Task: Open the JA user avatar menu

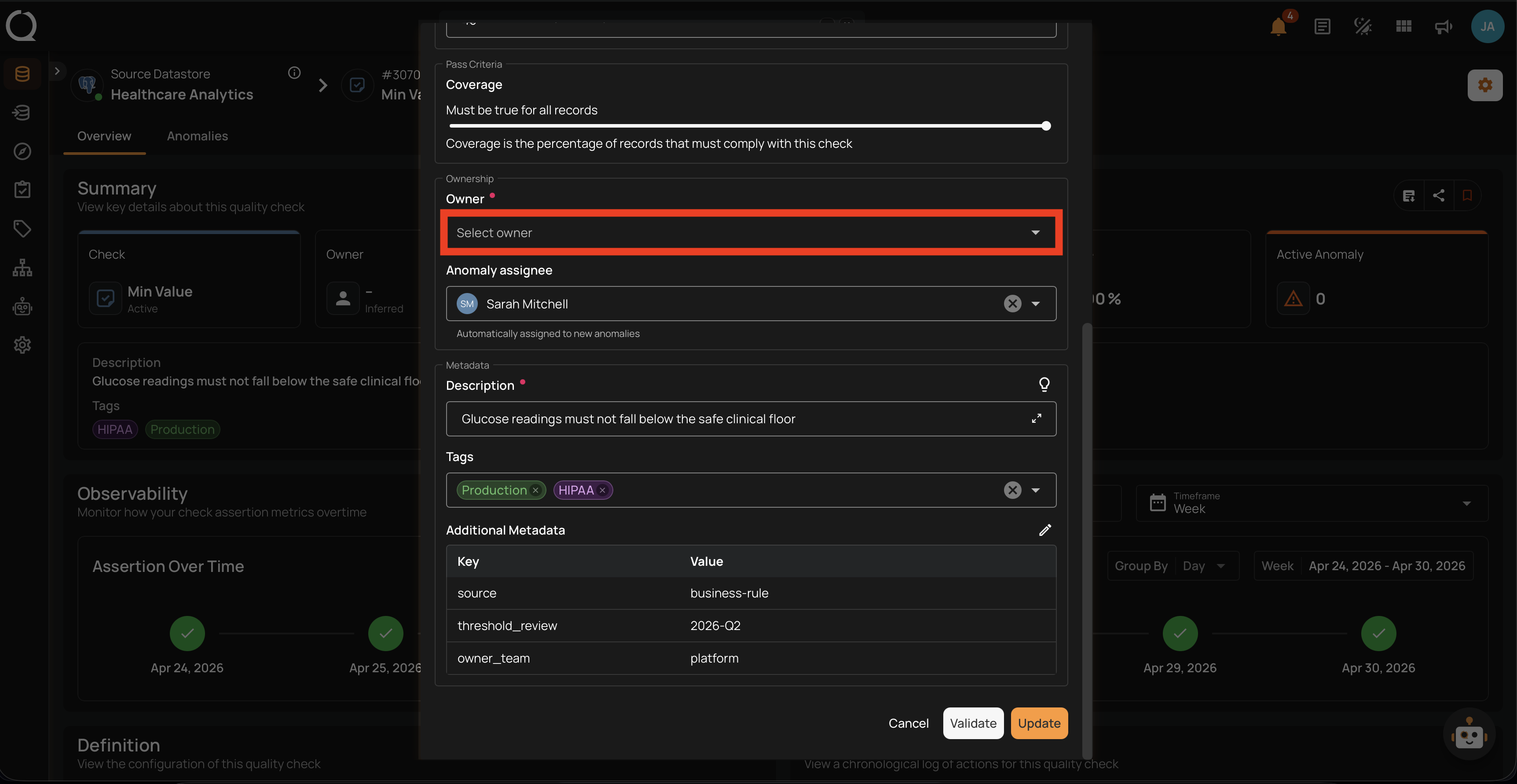Action: (x=1488, y=26)
